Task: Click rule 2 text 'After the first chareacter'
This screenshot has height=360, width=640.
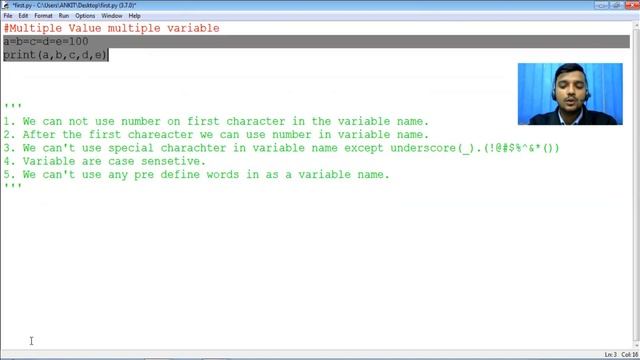Action: (216, 134)
